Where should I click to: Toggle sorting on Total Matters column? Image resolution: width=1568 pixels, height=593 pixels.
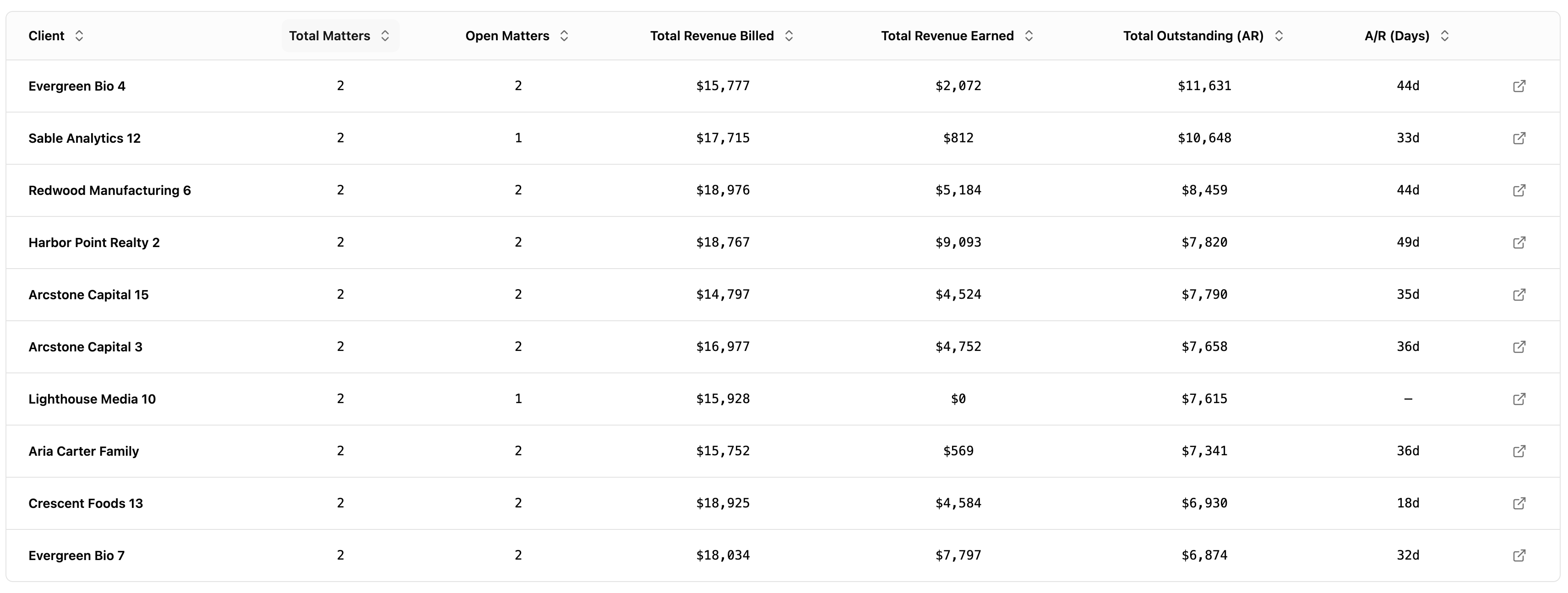(x=385, y=35)
